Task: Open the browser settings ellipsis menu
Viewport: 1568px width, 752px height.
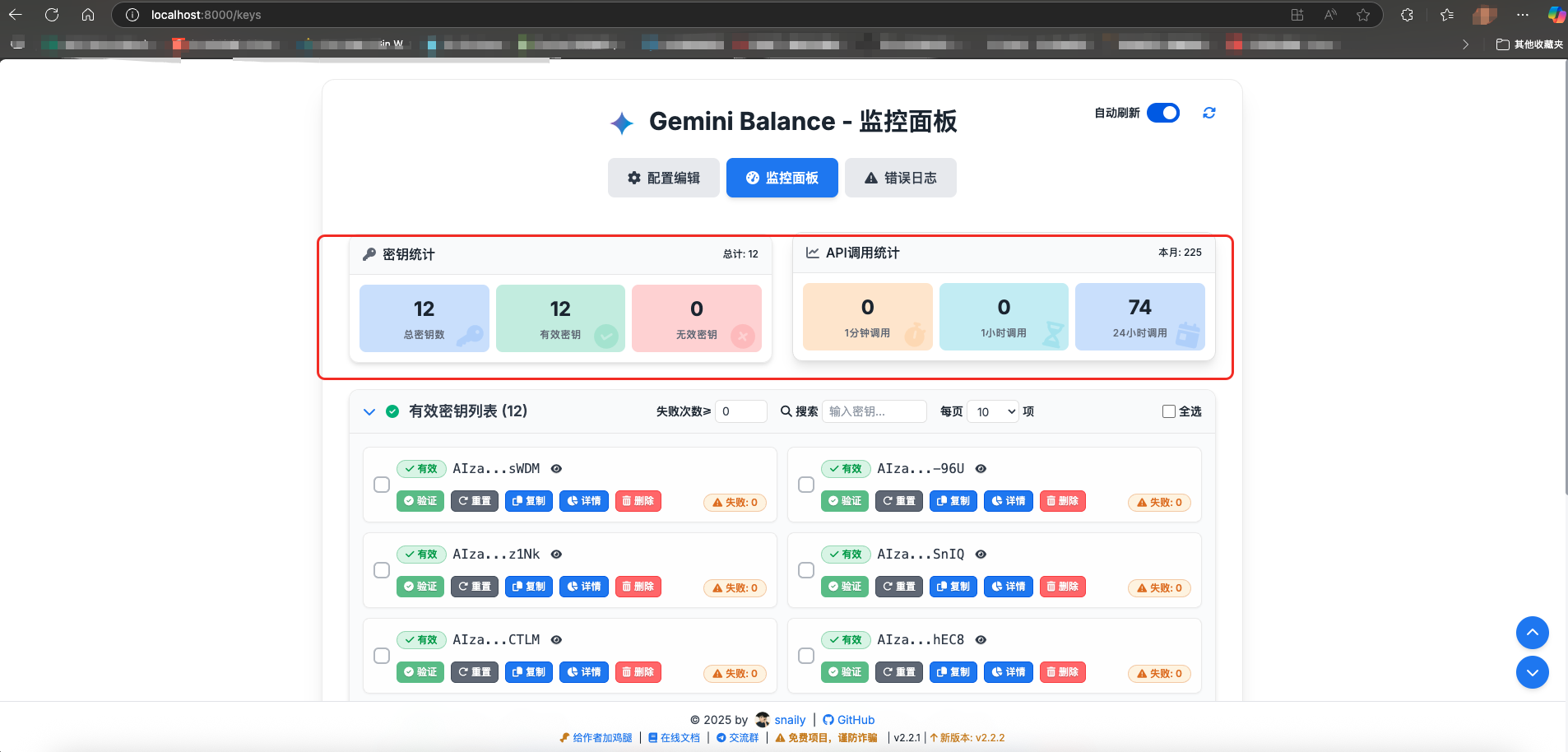Action: (1523, 15)
